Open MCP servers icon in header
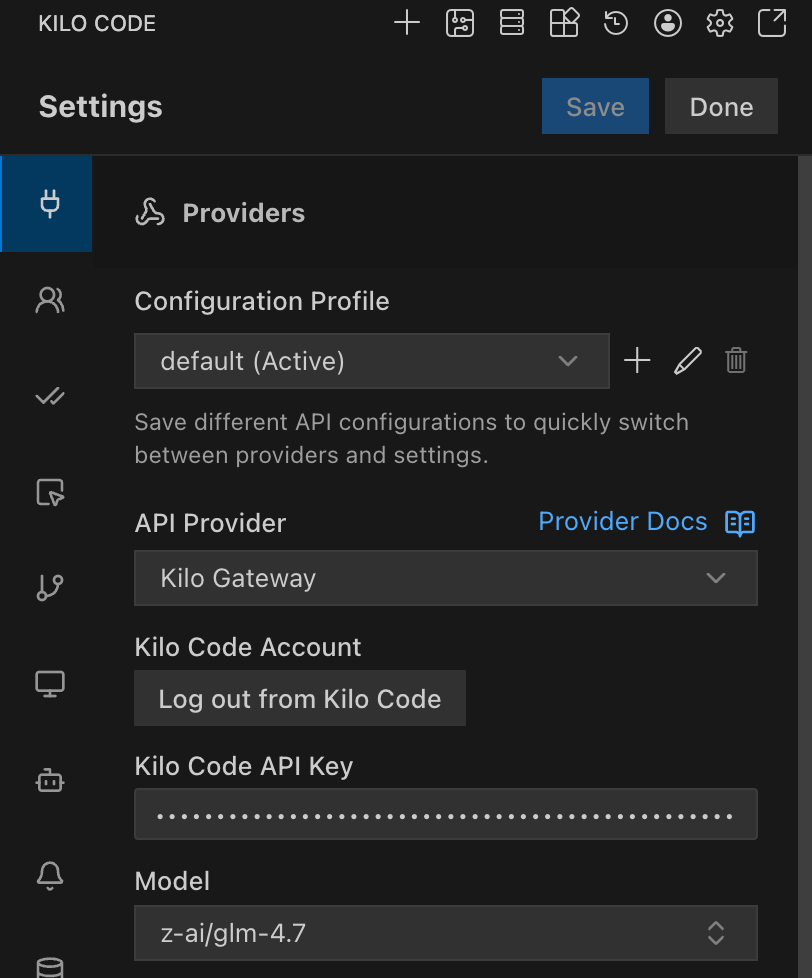The image size is (812, 978). pos(511,24)
